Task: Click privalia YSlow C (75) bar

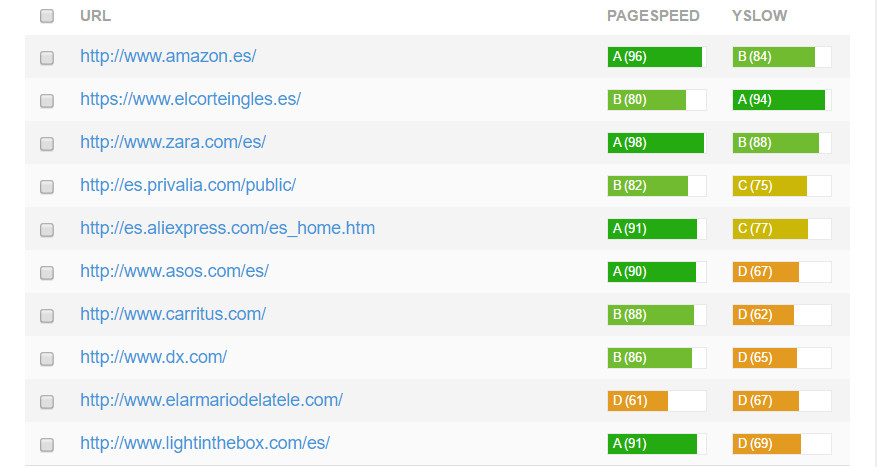Action: click(770, 186)
